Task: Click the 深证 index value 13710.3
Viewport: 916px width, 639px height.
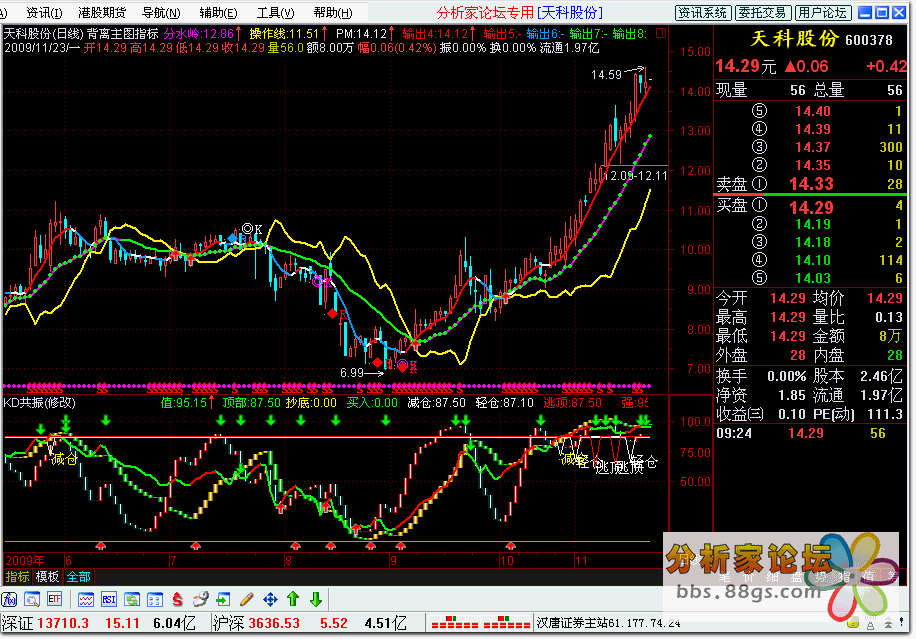Action: 63,623
